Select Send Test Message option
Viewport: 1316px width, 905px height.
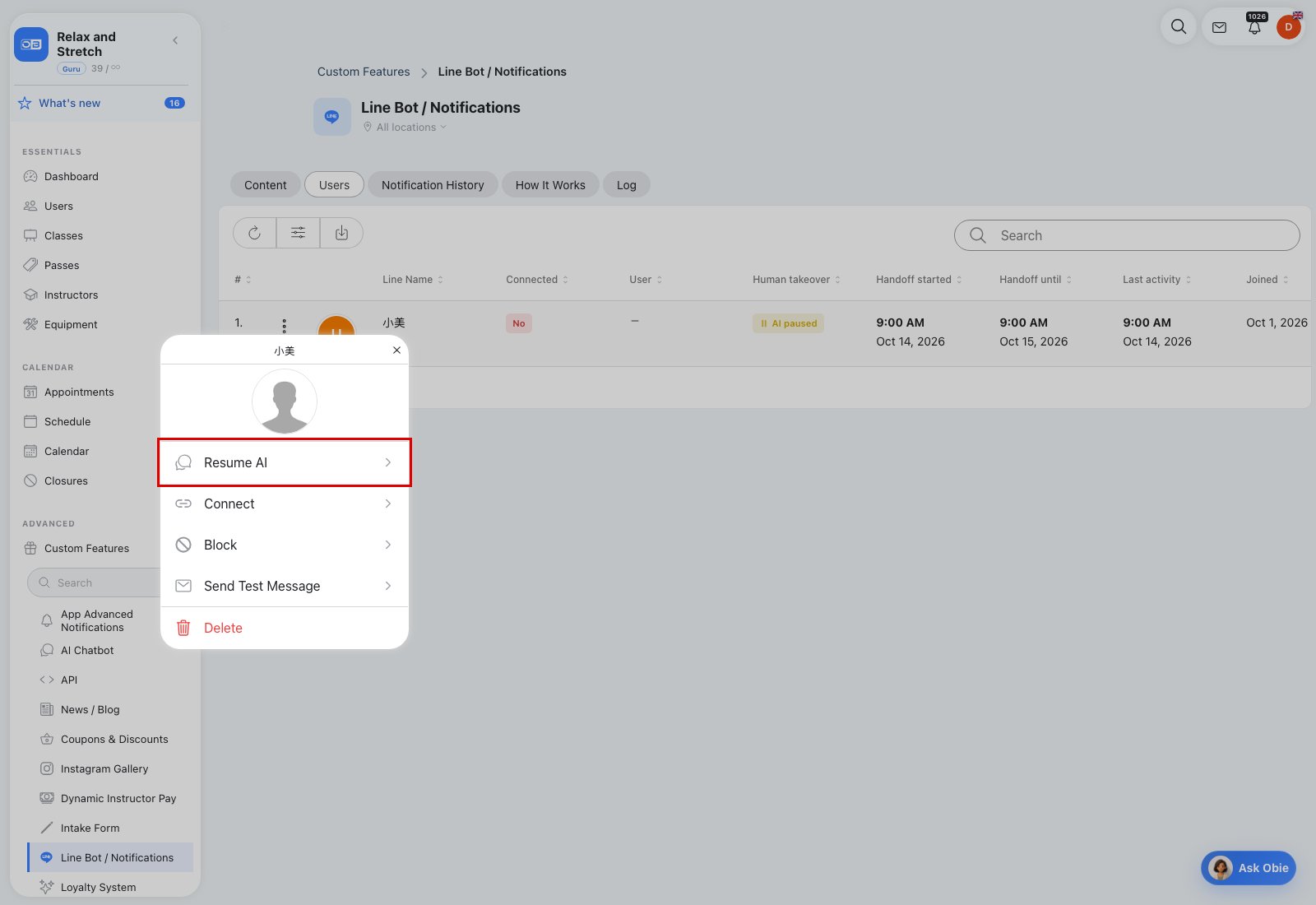(x=285, y=586)
